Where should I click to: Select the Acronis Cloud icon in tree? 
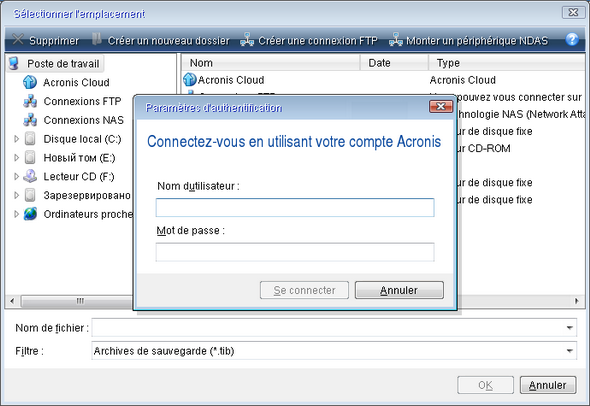coord(30,82)
